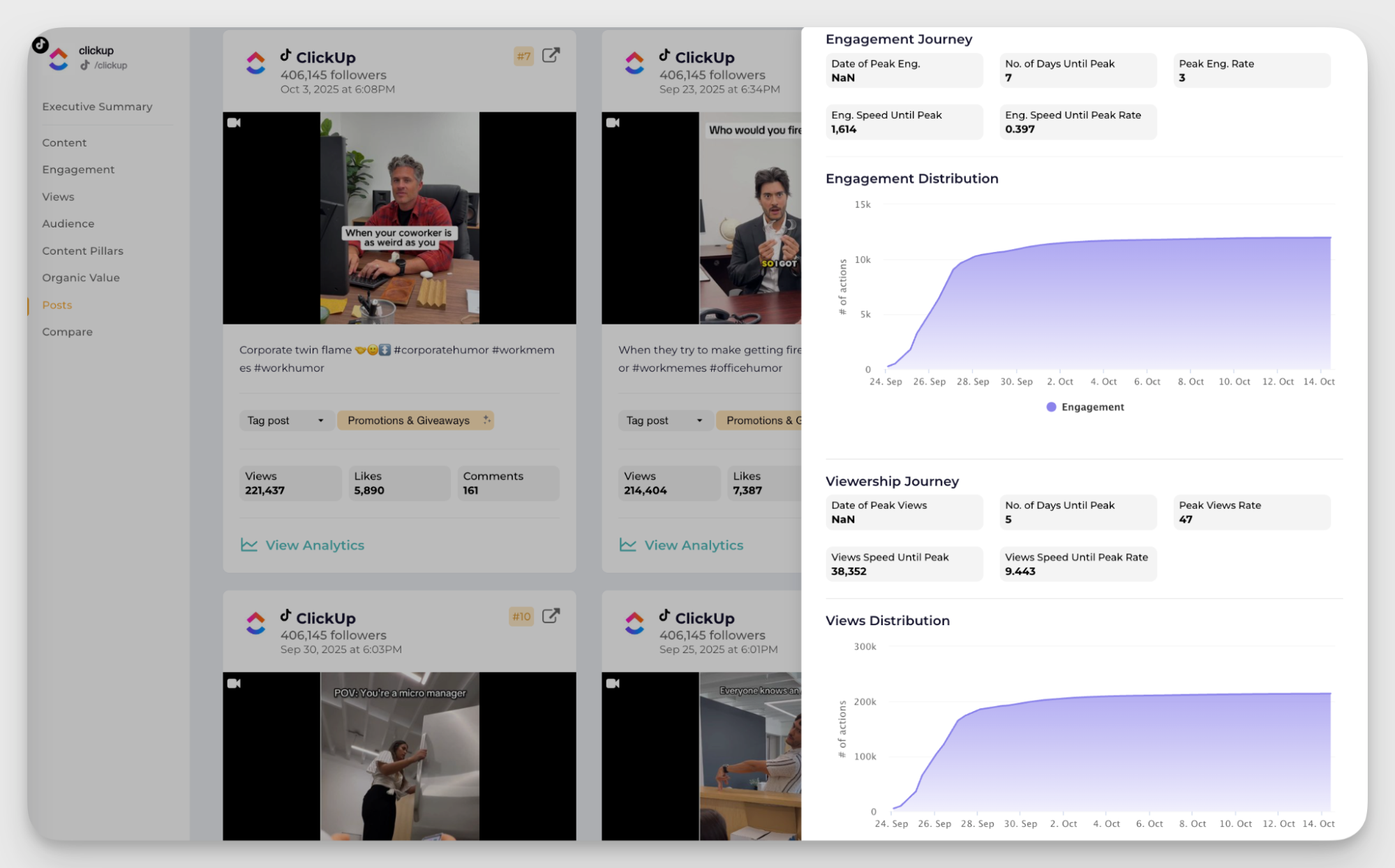
Task: Click the video camera icon on the Sep 25 post thumbnail
Action: coord(614,683)
